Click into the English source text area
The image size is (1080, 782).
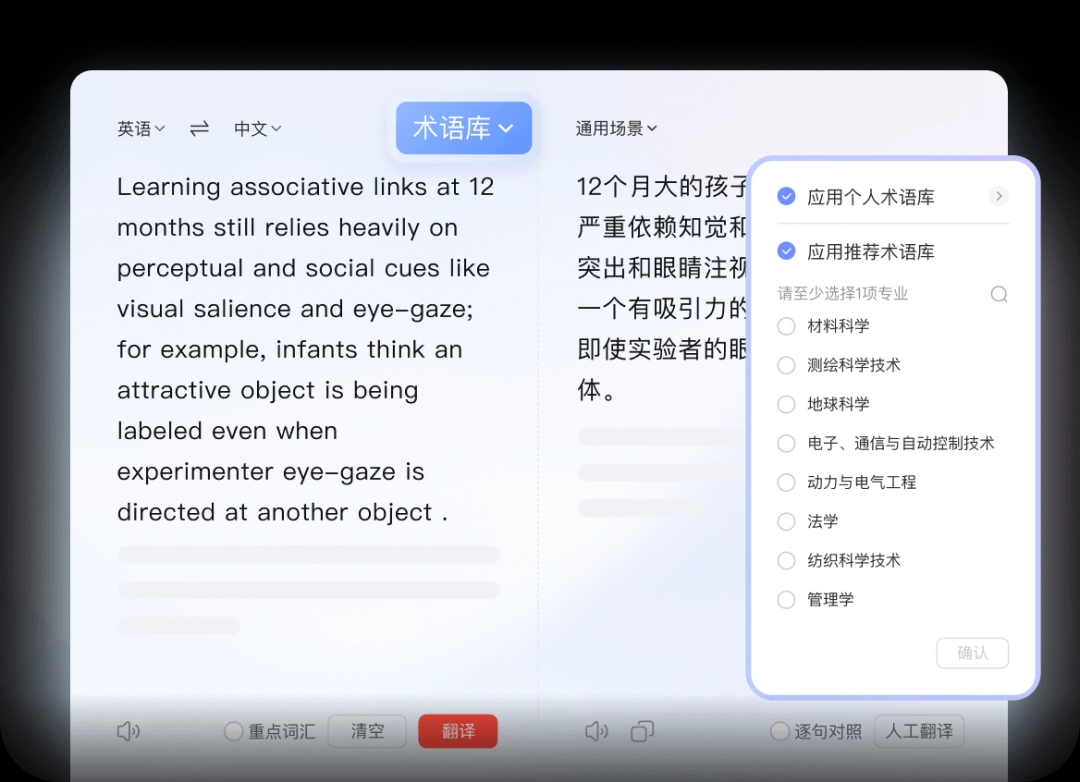(x=305, y=349)
